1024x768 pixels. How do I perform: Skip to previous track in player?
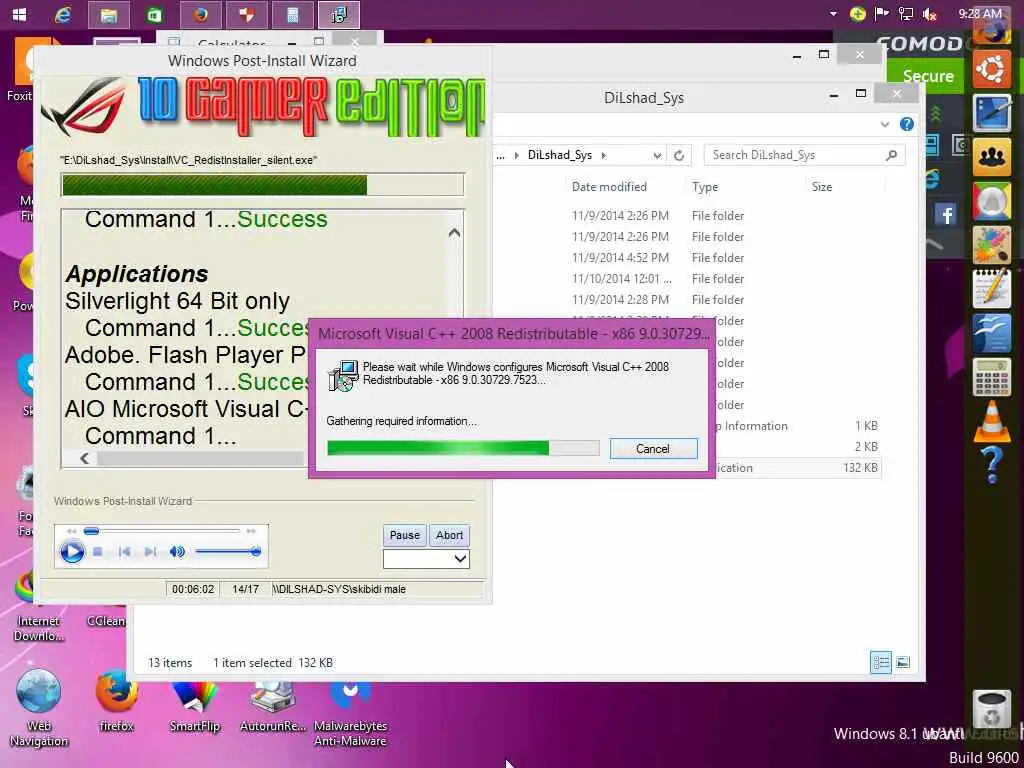pos(124,552)
